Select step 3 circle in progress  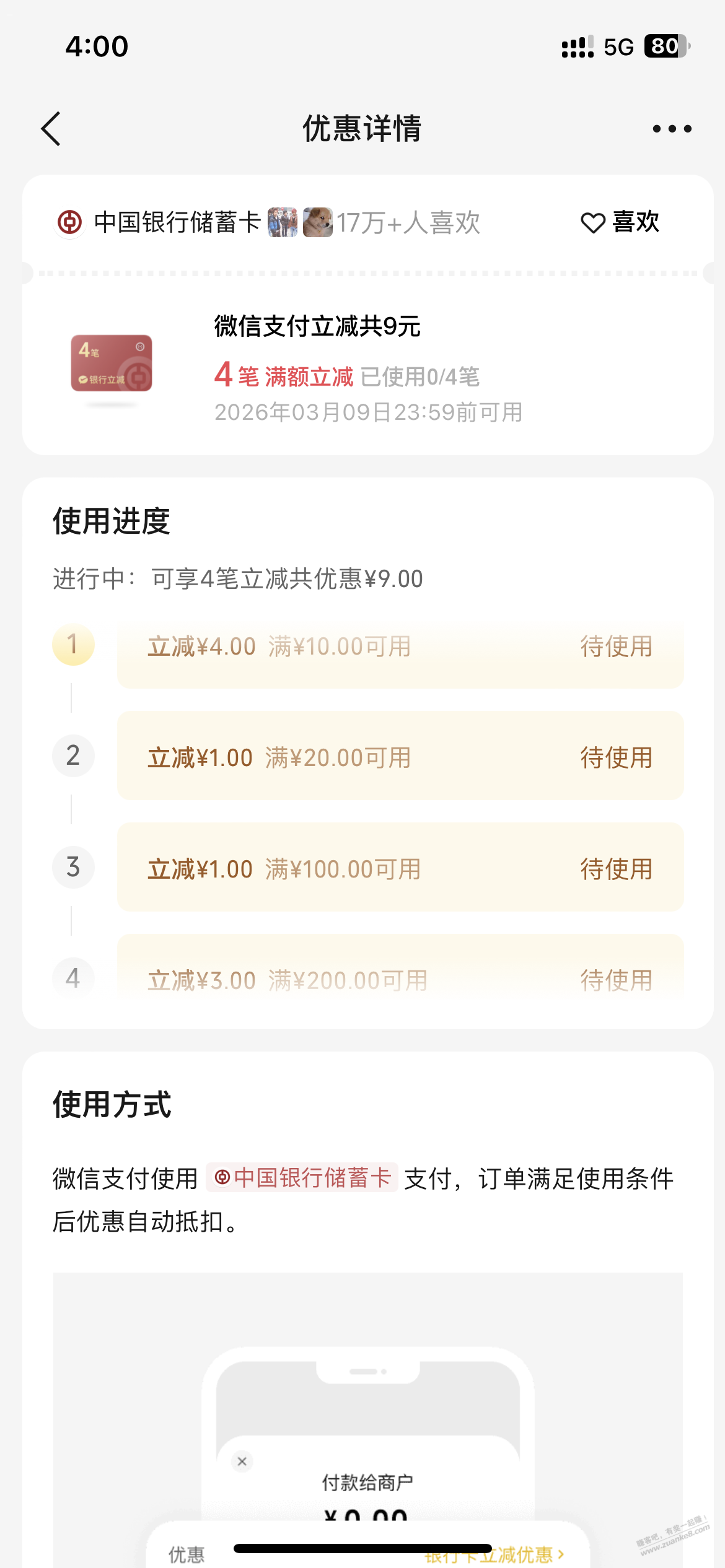click(73, 868)
